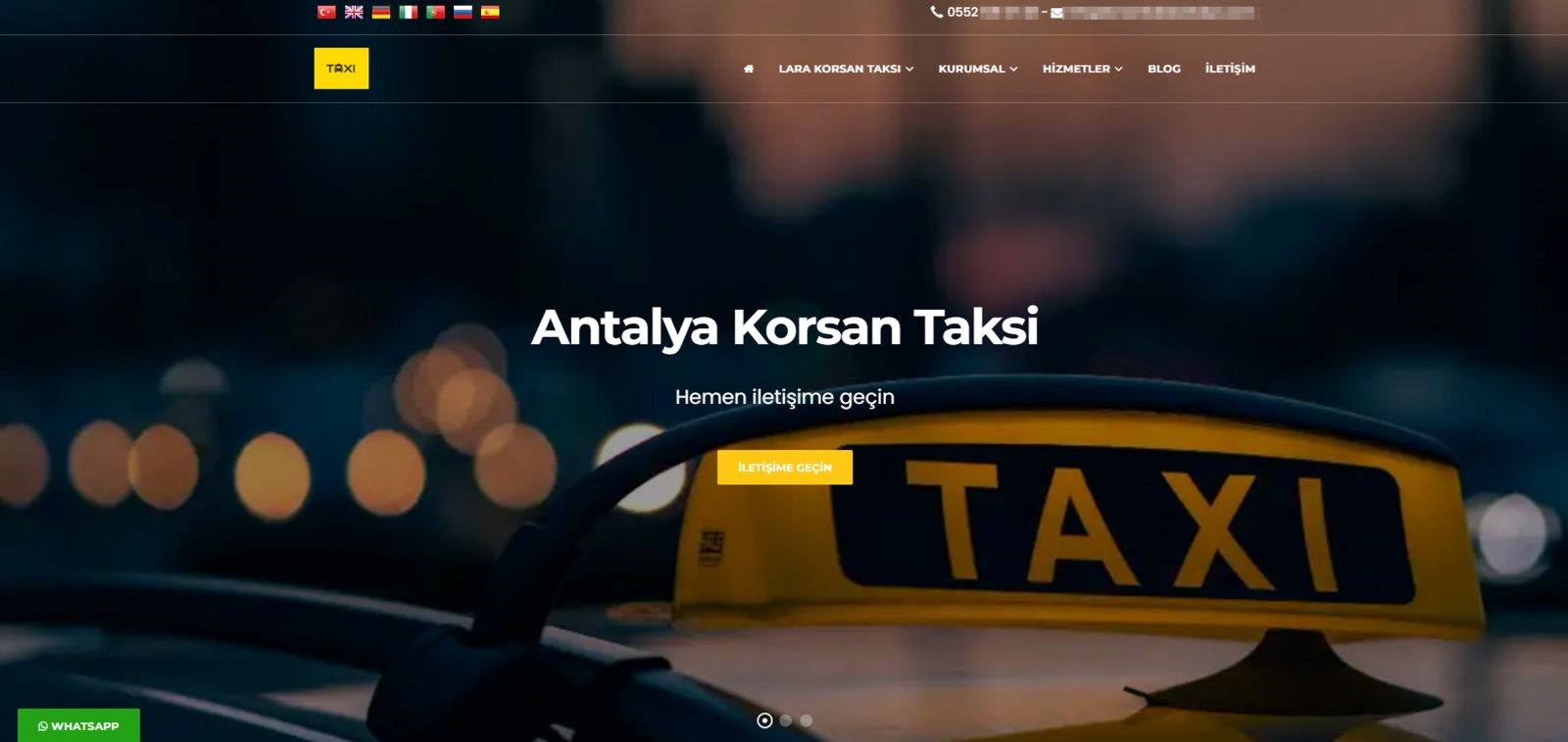Switch to the second slide dot

(x=786, y=720)
